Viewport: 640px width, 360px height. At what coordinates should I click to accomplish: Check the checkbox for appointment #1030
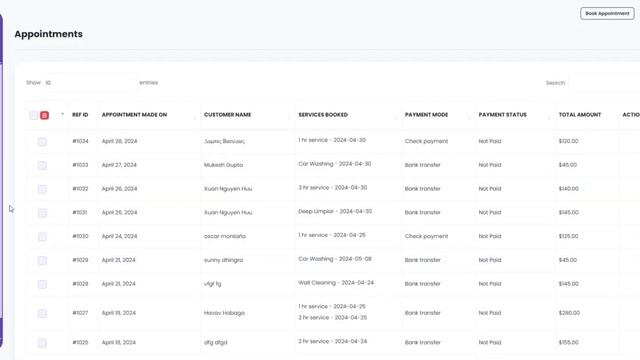tap(42, 236)
